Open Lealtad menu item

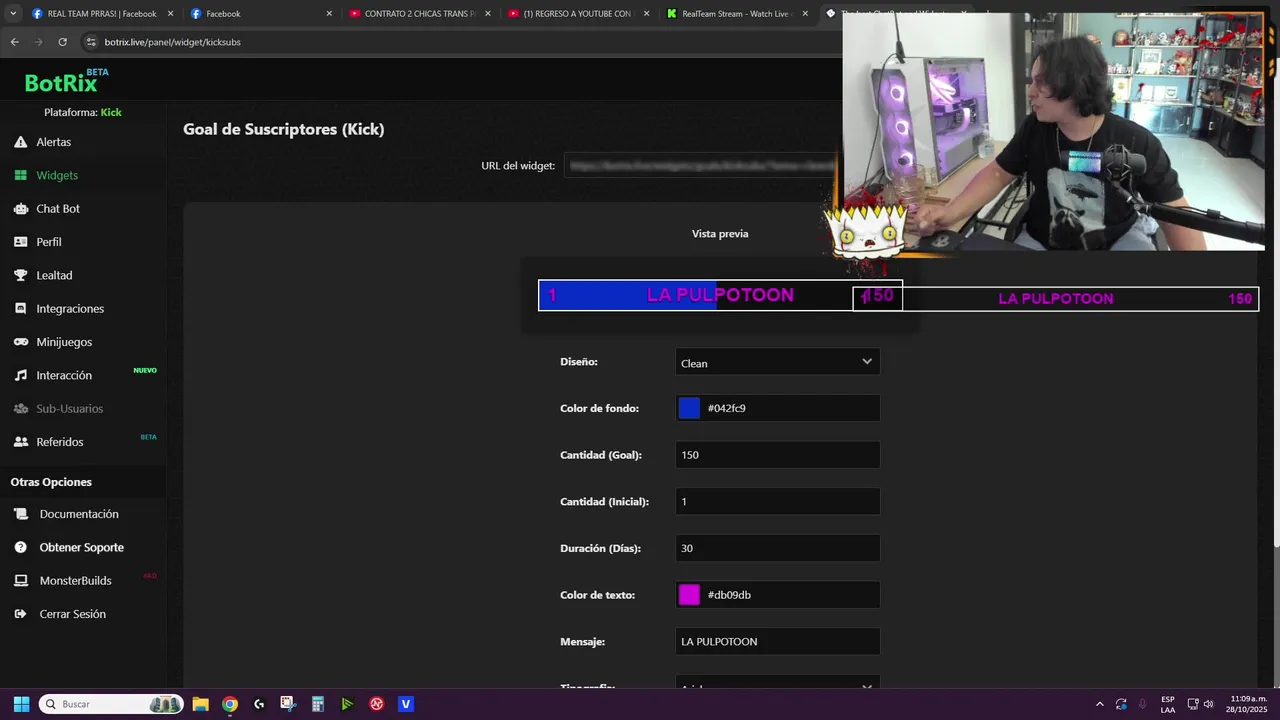tap(54, 275)
